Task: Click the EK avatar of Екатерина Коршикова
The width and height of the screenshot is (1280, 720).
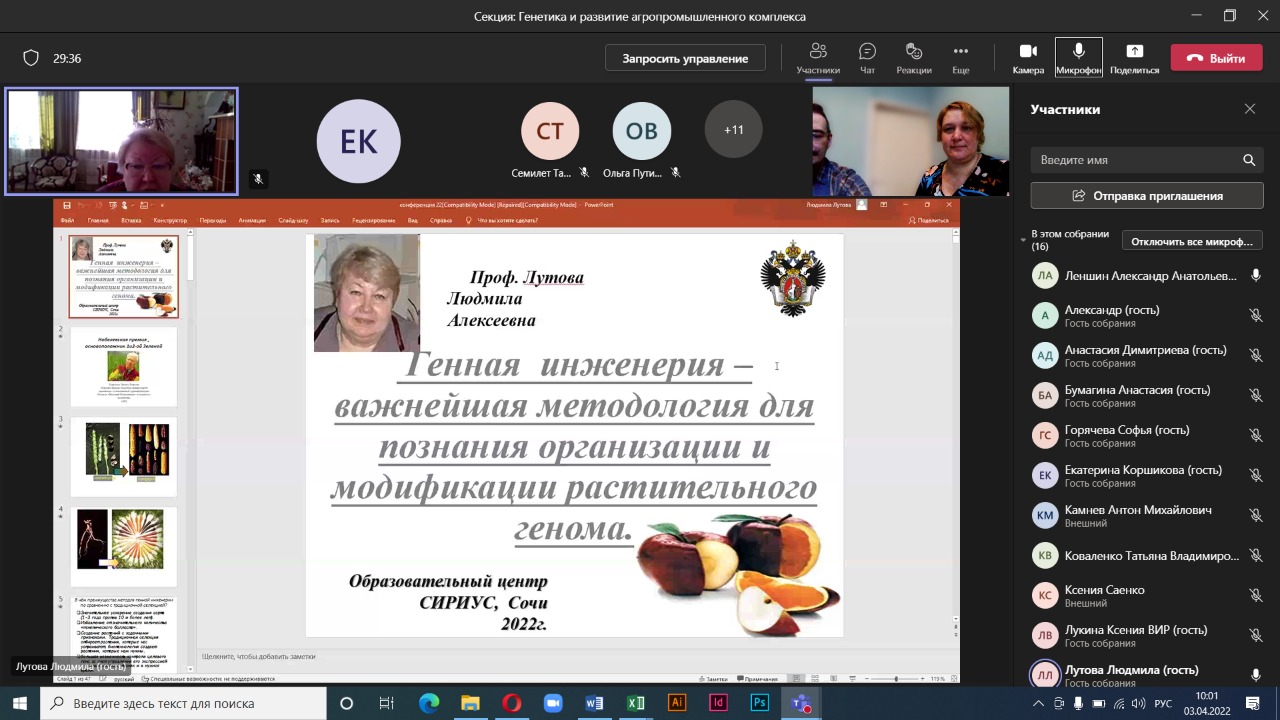Action: [x=1045, y=475]
